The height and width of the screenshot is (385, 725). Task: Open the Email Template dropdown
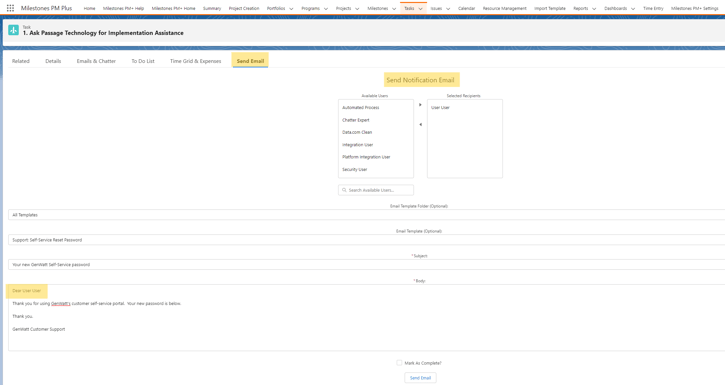(x=366, y=240)
